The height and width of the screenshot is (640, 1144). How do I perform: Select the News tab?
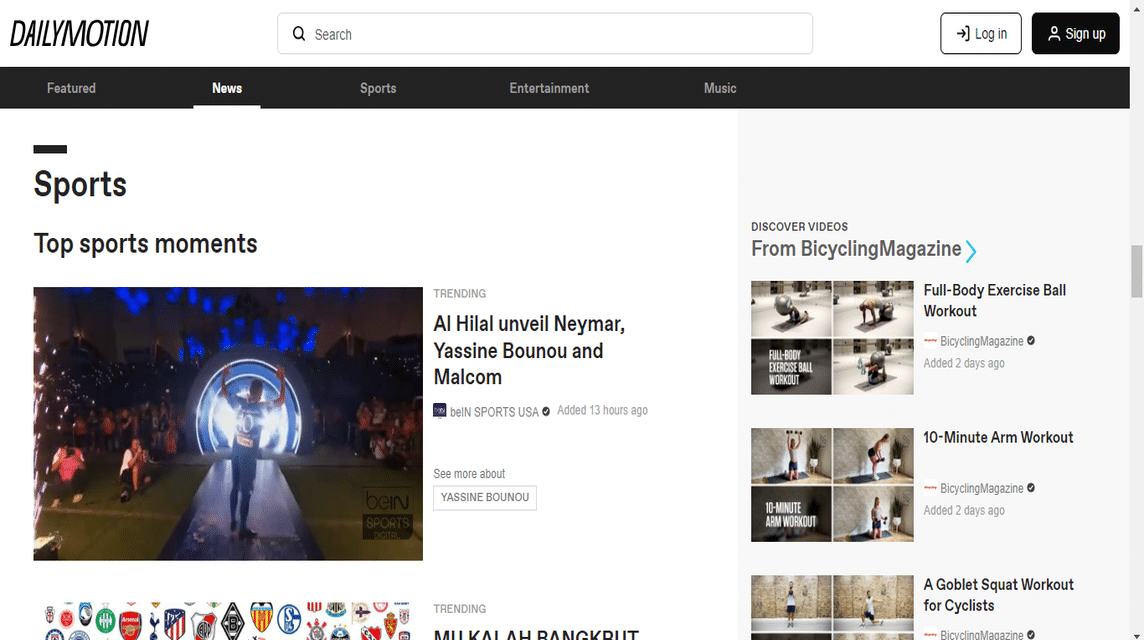(x=227, y=88)
